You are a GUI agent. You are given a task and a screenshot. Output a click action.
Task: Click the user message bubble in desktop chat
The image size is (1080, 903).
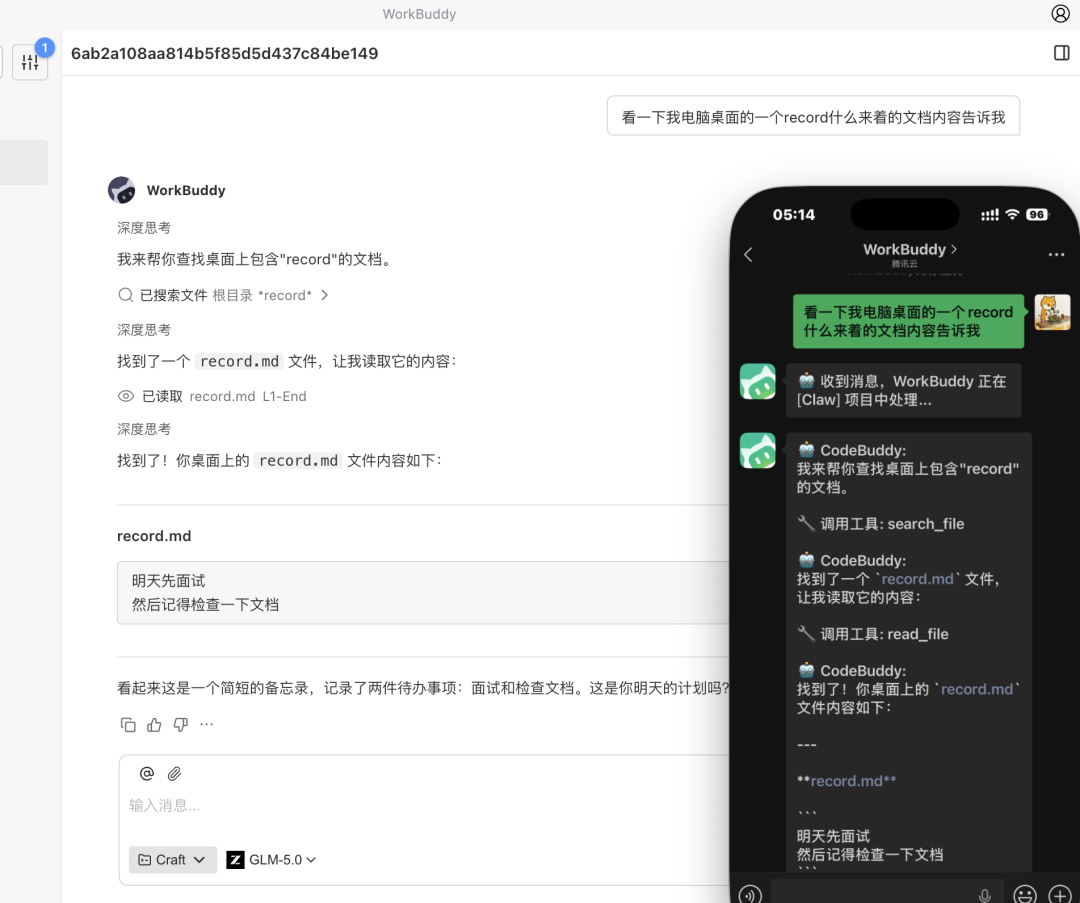813,116
